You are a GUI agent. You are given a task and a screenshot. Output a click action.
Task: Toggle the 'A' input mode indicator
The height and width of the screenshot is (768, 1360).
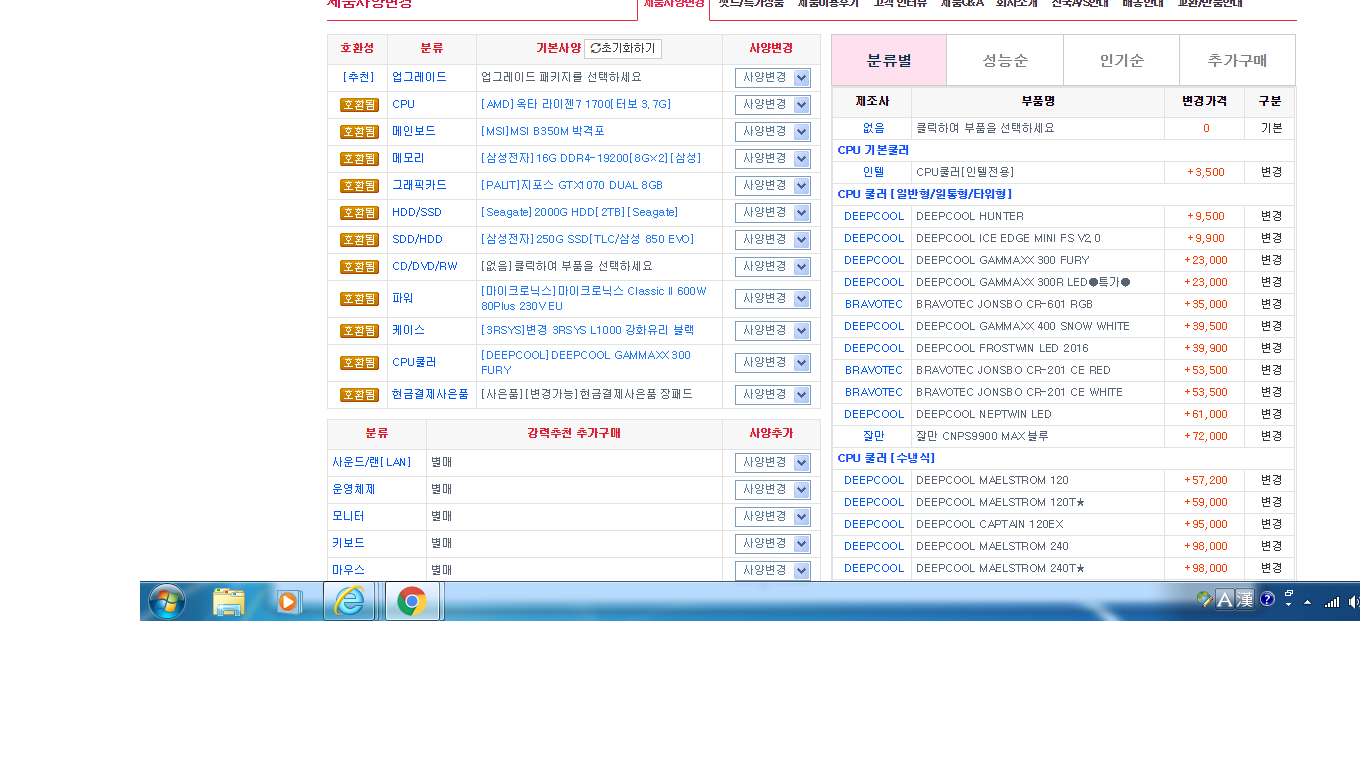pos(1224,599)
